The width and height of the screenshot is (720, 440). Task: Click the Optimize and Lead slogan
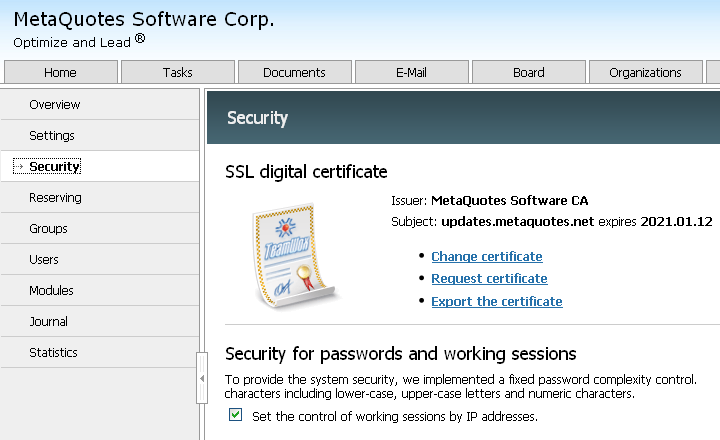coord(79,41)
